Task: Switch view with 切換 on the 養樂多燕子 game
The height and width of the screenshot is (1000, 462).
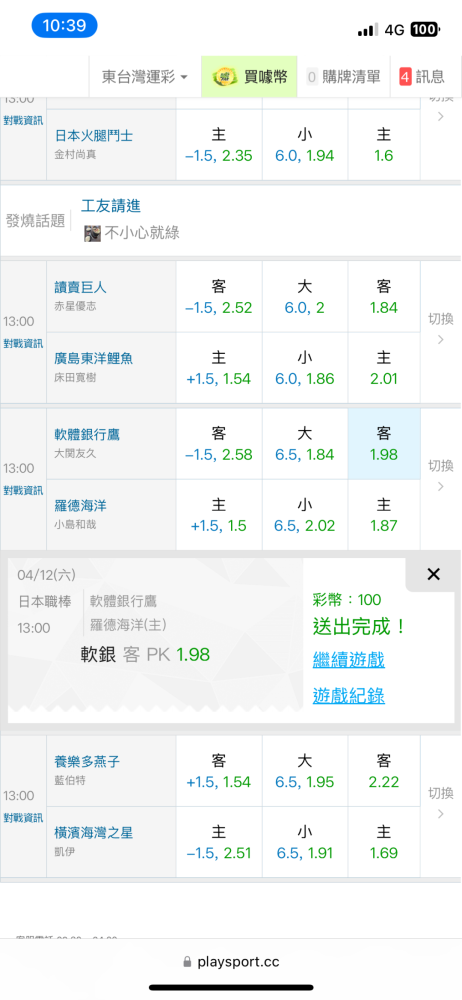Action: [440, 802]
